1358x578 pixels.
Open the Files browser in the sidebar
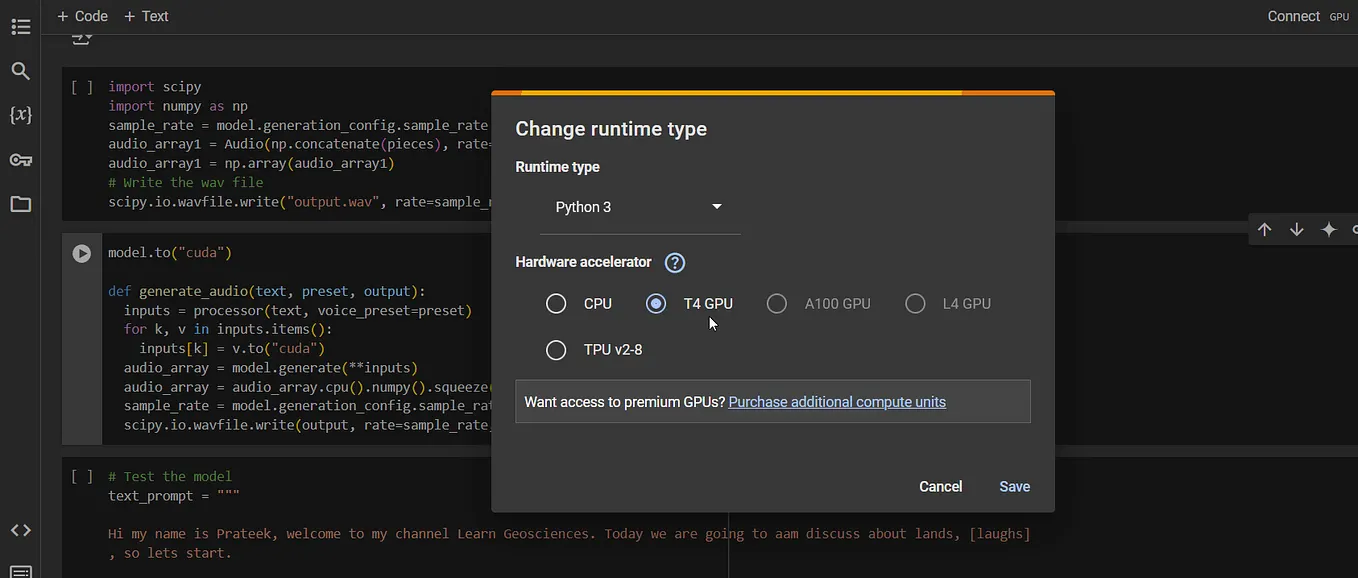pyautogui.click(x=21, y=203)
